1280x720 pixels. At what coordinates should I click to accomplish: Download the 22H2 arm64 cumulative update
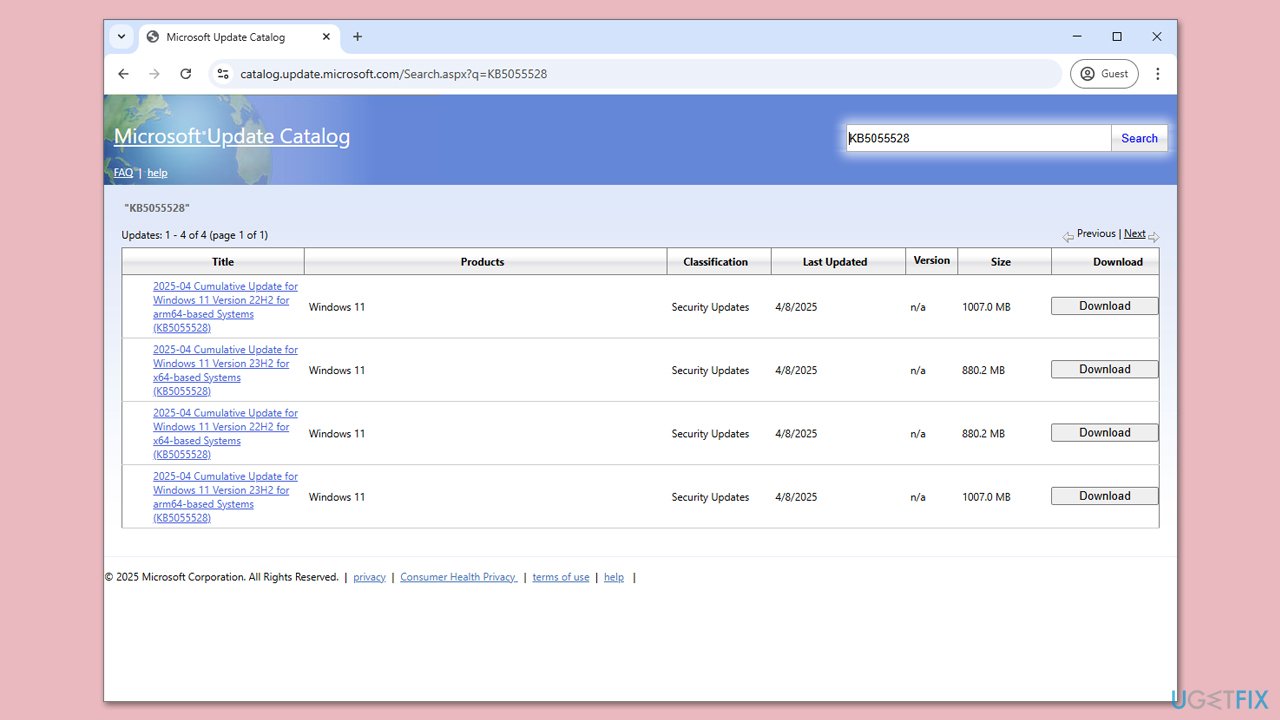point(1104,306)
